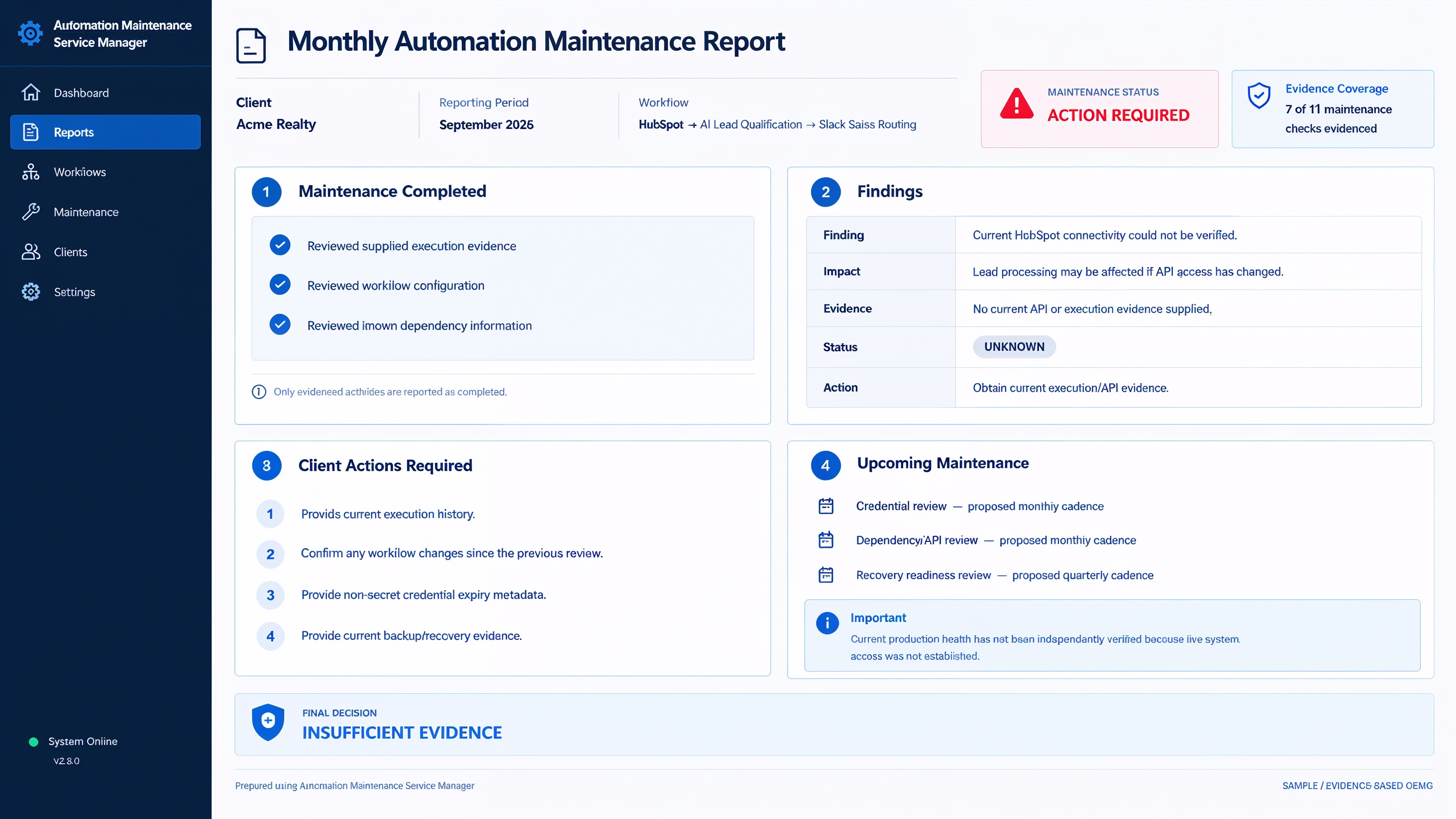Open Clients in the sidebar
This screenshot has height=819, width=1456.
(105, 252)
